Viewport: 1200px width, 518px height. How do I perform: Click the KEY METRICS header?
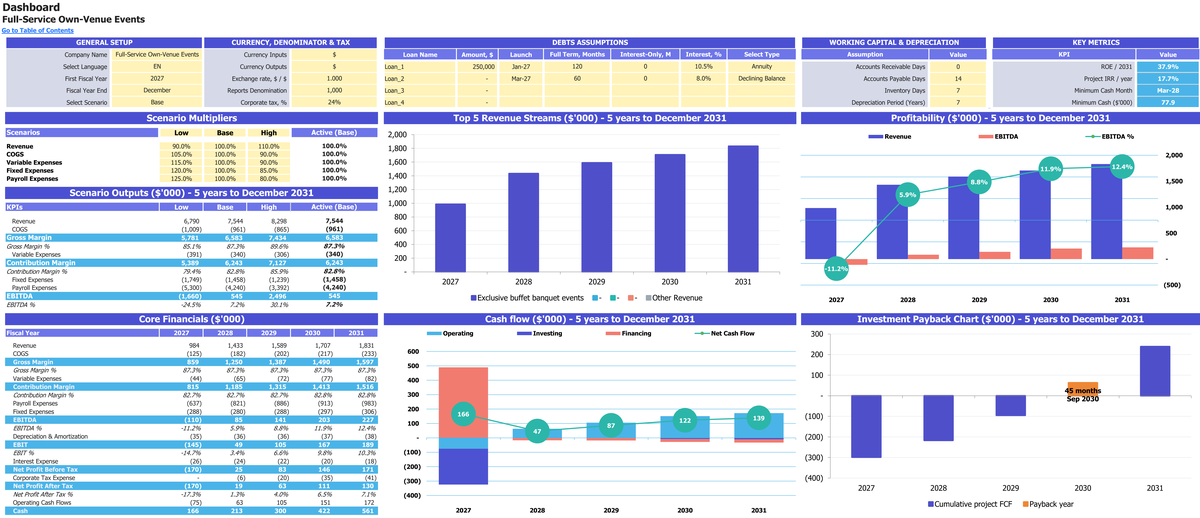point(1095,42)
